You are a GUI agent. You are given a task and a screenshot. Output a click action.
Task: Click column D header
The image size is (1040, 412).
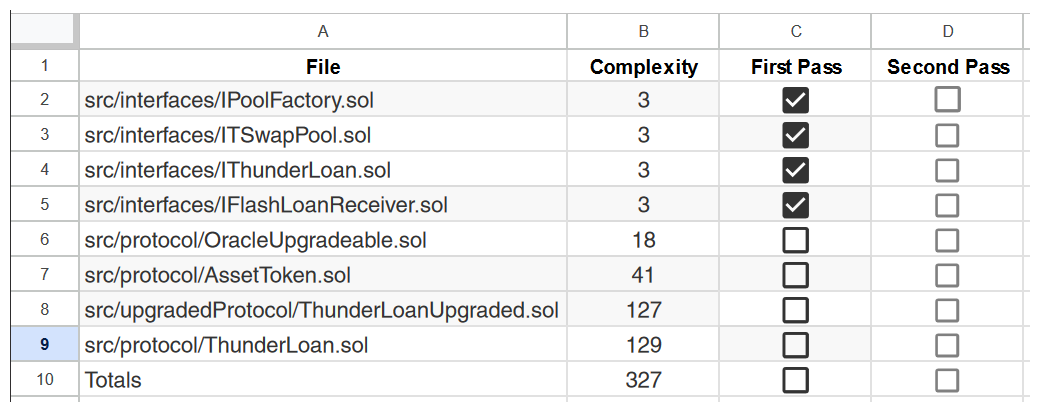click(947, 31)
